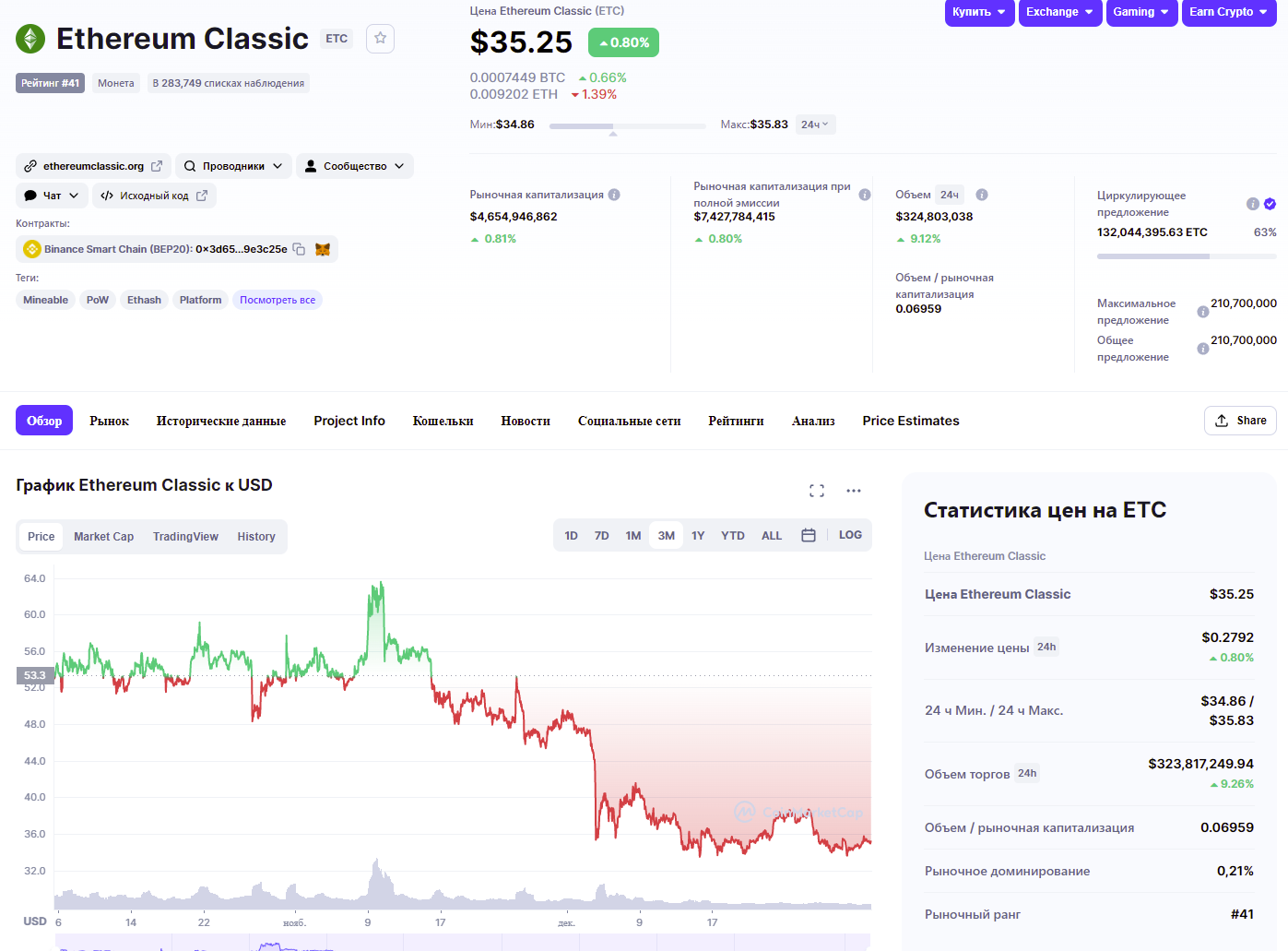The width and height of the screenshot is (1288, 951).
Task: Open the chart fullscreen icon
Action: [816, 491]
